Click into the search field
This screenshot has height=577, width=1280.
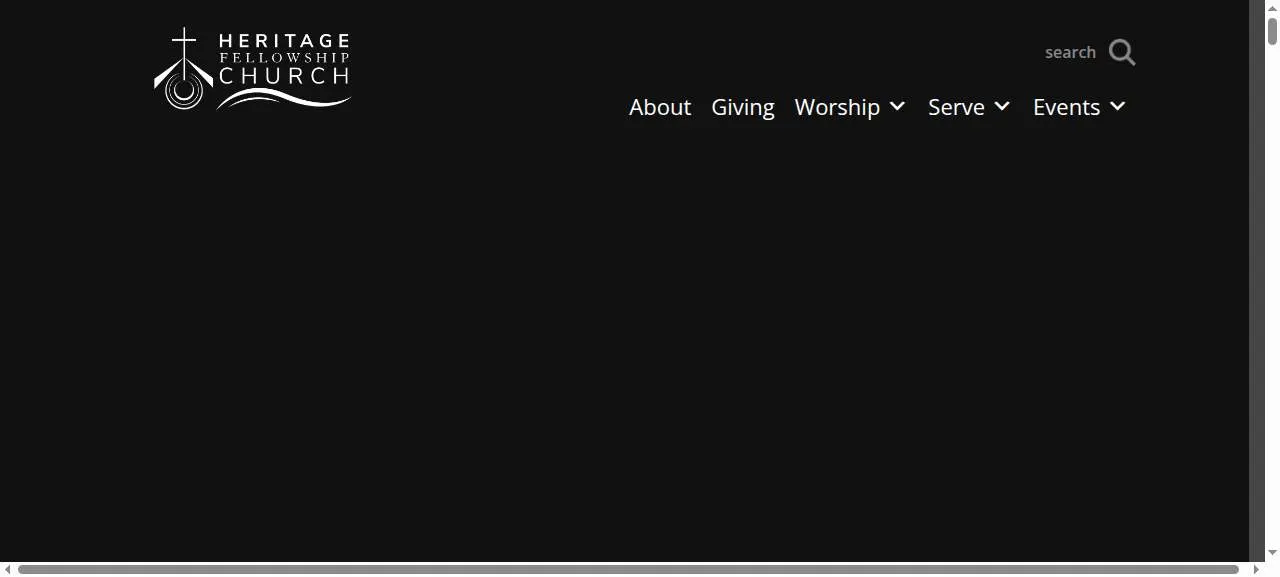coord(1070,52)
